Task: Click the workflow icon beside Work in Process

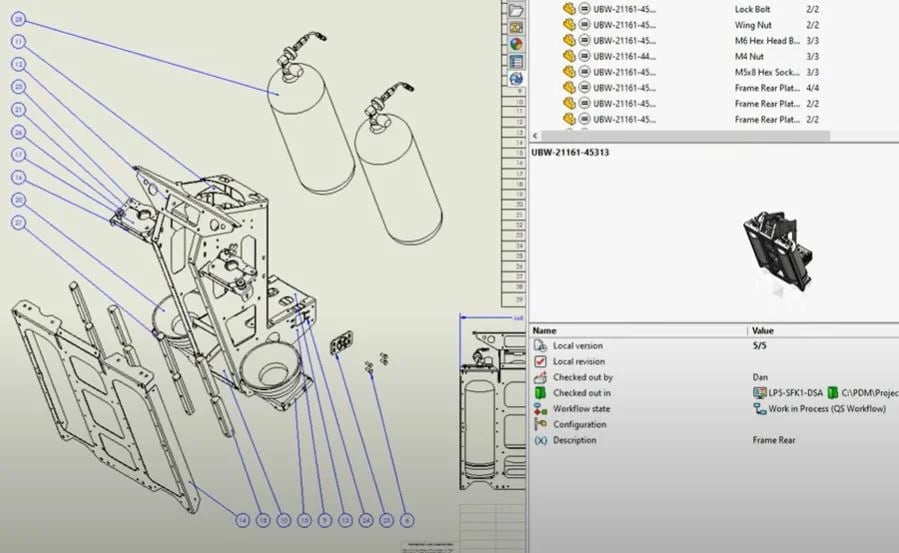Action: click(x=759, y=409)
